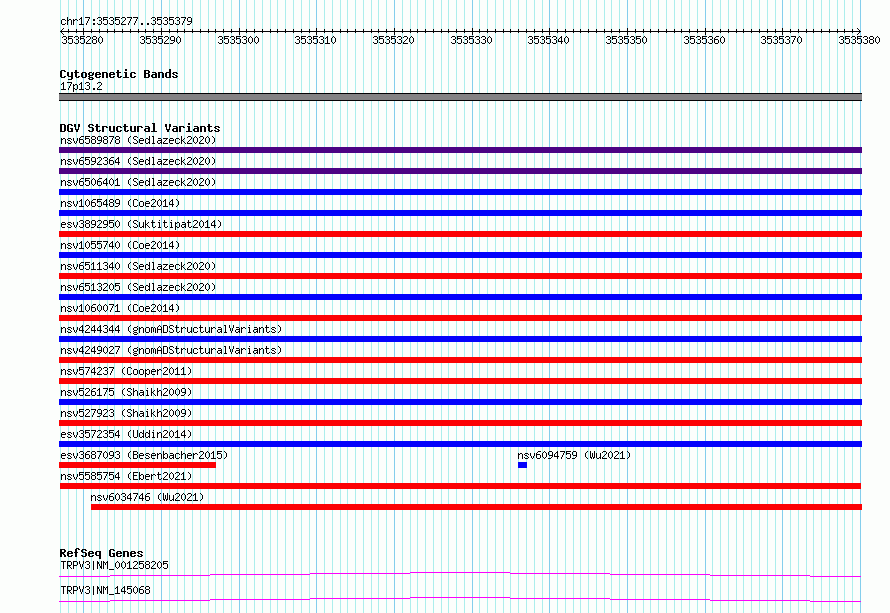This screenshot has height=613, width=890.
Task: Click ruler position 3535380
Action: (x=859, y=40)
